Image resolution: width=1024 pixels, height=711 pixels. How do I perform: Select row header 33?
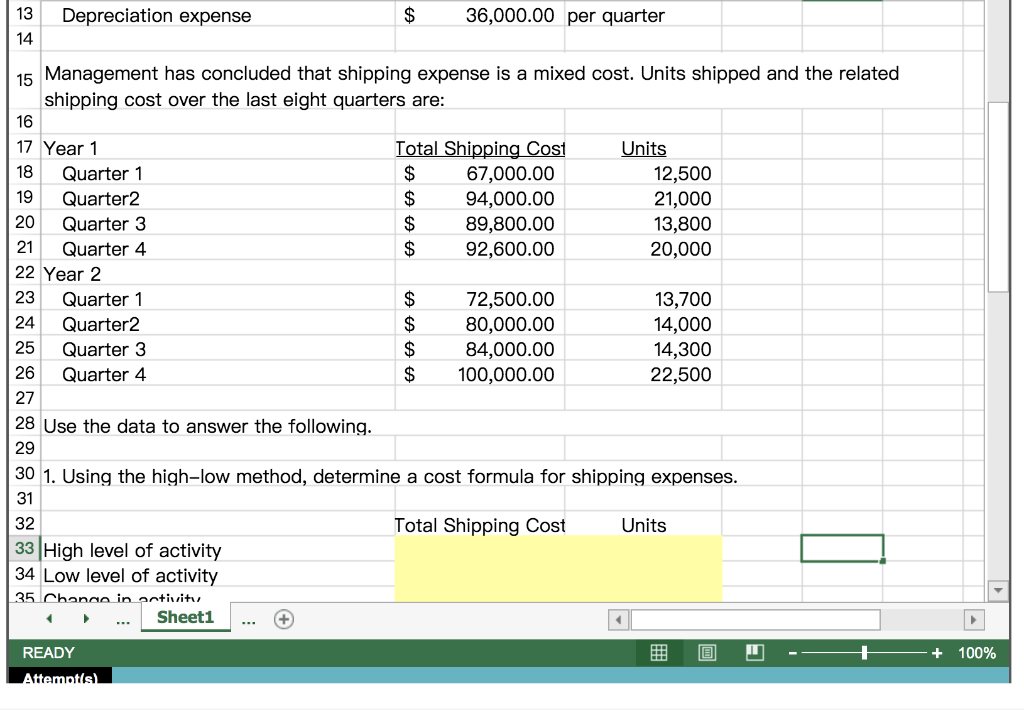pos(23,549)
